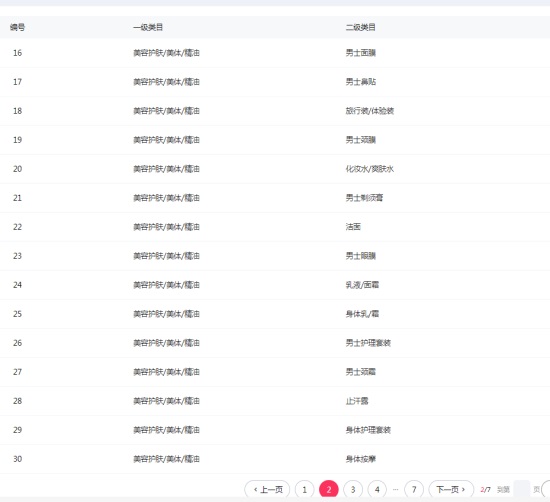Open page 1 in pagination
The height and width of the screenshot is (502, 550).
[x=304, y=489]
